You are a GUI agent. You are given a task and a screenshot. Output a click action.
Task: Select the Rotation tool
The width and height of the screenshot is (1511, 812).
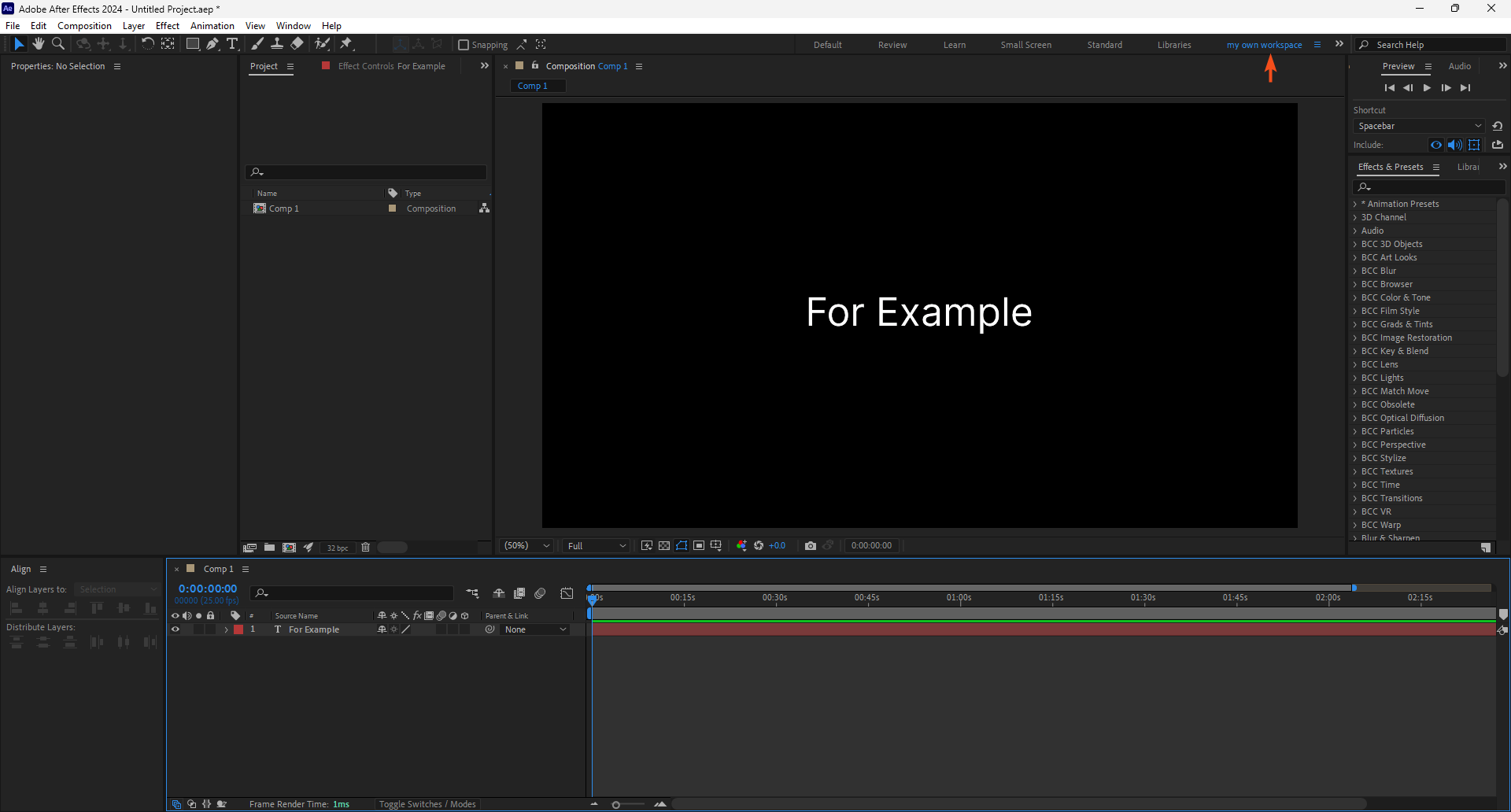pyautogui.click(x=147, y=44)
